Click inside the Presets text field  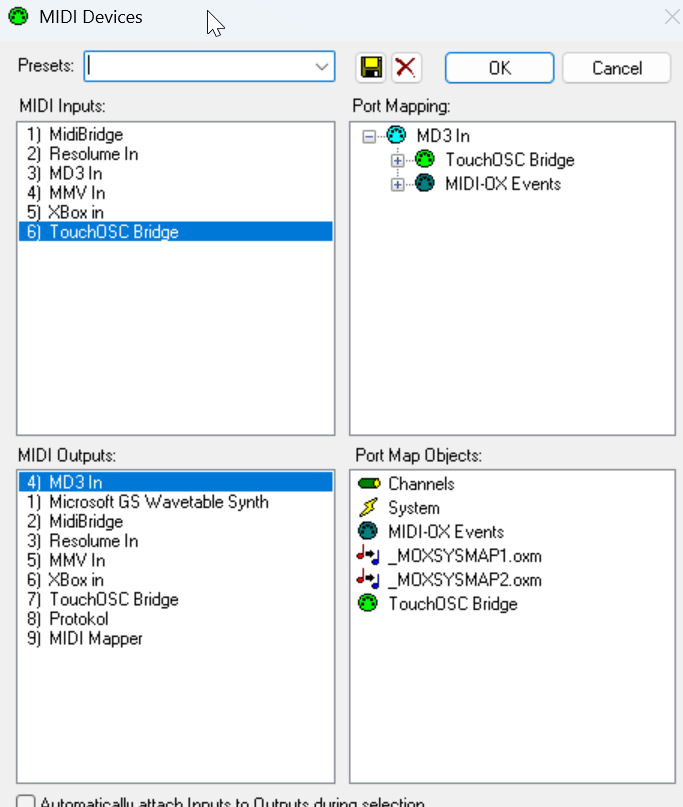click(195, 67)
